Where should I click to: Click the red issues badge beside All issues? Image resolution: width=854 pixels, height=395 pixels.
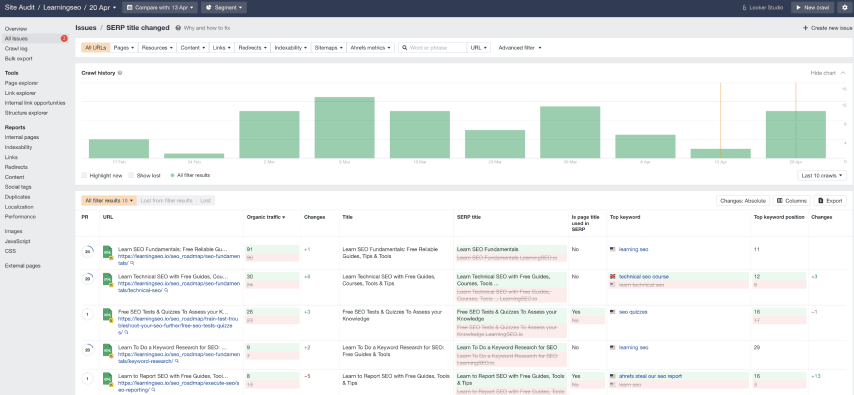64,39
